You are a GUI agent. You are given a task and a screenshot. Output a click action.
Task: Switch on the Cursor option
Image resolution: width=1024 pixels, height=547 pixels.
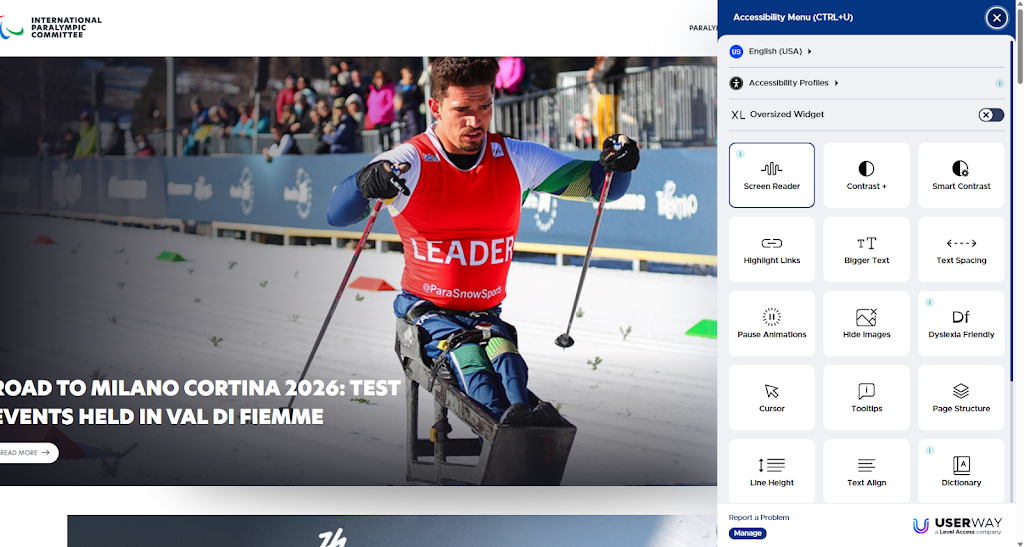pyautogui.click(x=771, y=398)
